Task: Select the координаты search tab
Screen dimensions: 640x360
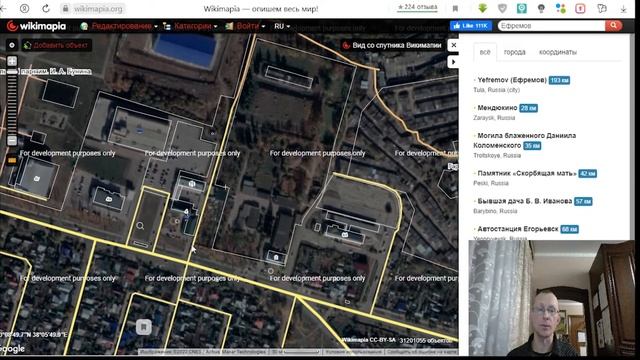Action: (x=558, y=52)
